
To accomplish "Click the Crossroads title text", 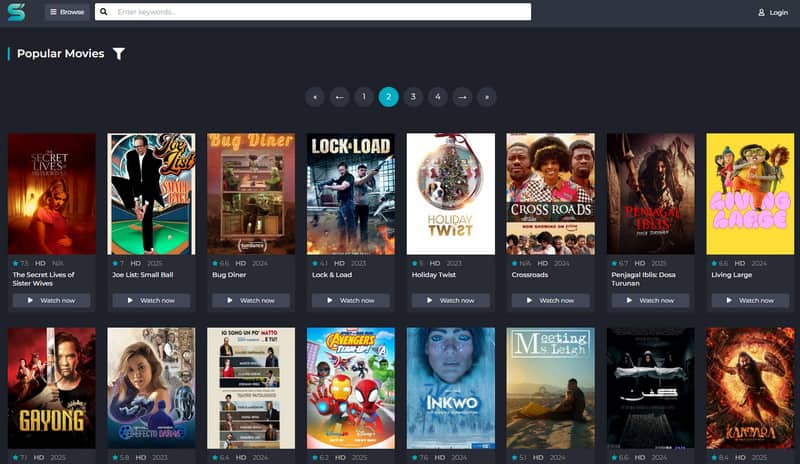I will 530,275.
